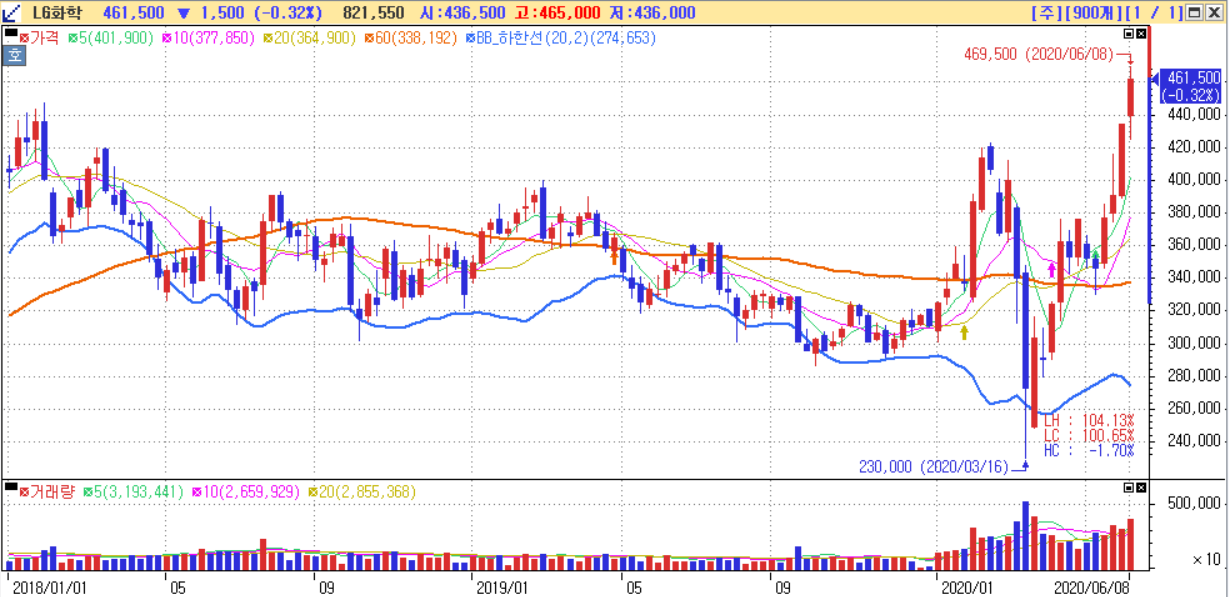The height and width of the screenshot is (597, 1229).
Task: Click the magenta up arrow signal marker
Action: point(1051,269)
